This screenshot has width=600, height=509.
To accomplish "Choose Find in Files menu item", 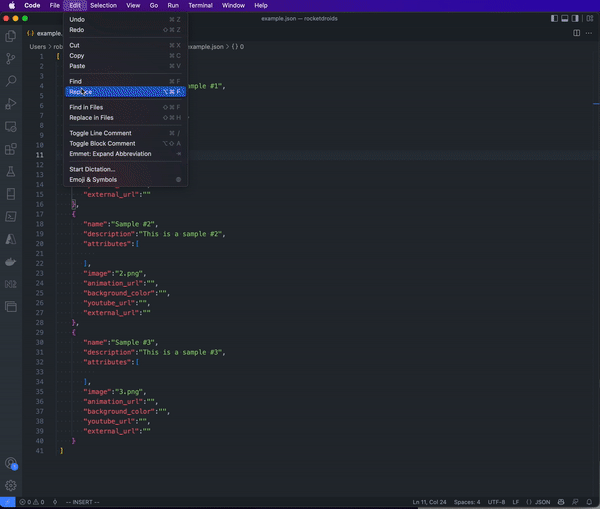I will 125,107.
